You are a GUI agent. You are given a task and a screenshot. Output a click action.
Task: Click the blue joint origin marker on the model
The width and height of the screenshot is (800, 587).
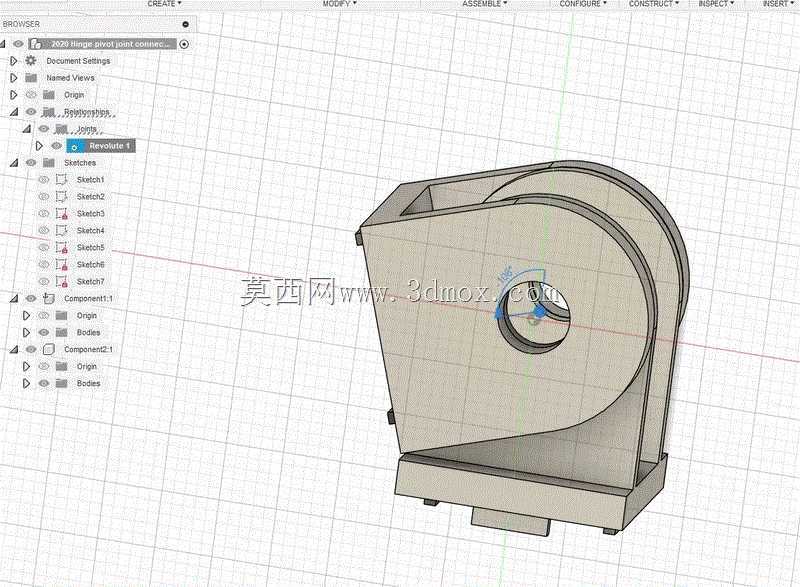click(x=539, y=311)
